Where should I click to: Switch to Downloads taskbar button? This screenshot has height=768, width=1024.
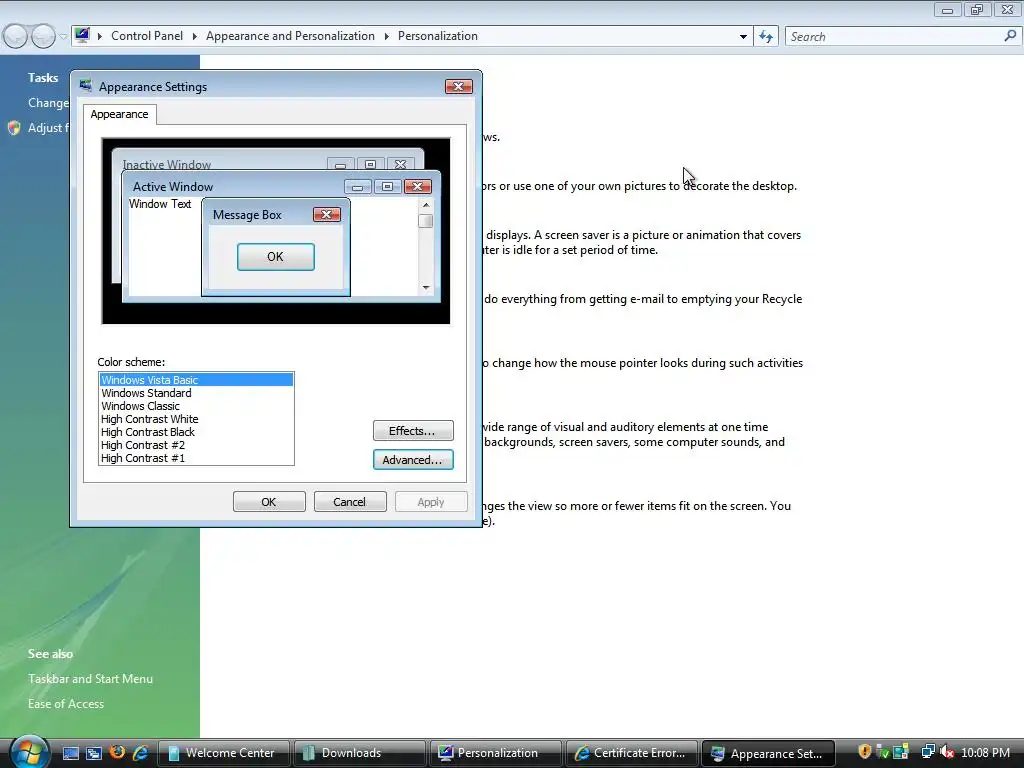pos(359,753)
